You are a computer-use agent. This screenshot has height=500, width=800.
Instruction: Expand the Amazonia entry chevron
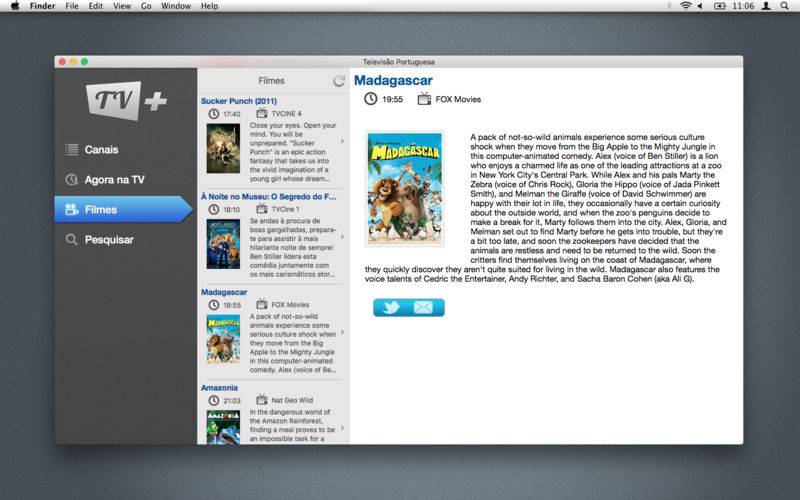click(342, 428)
